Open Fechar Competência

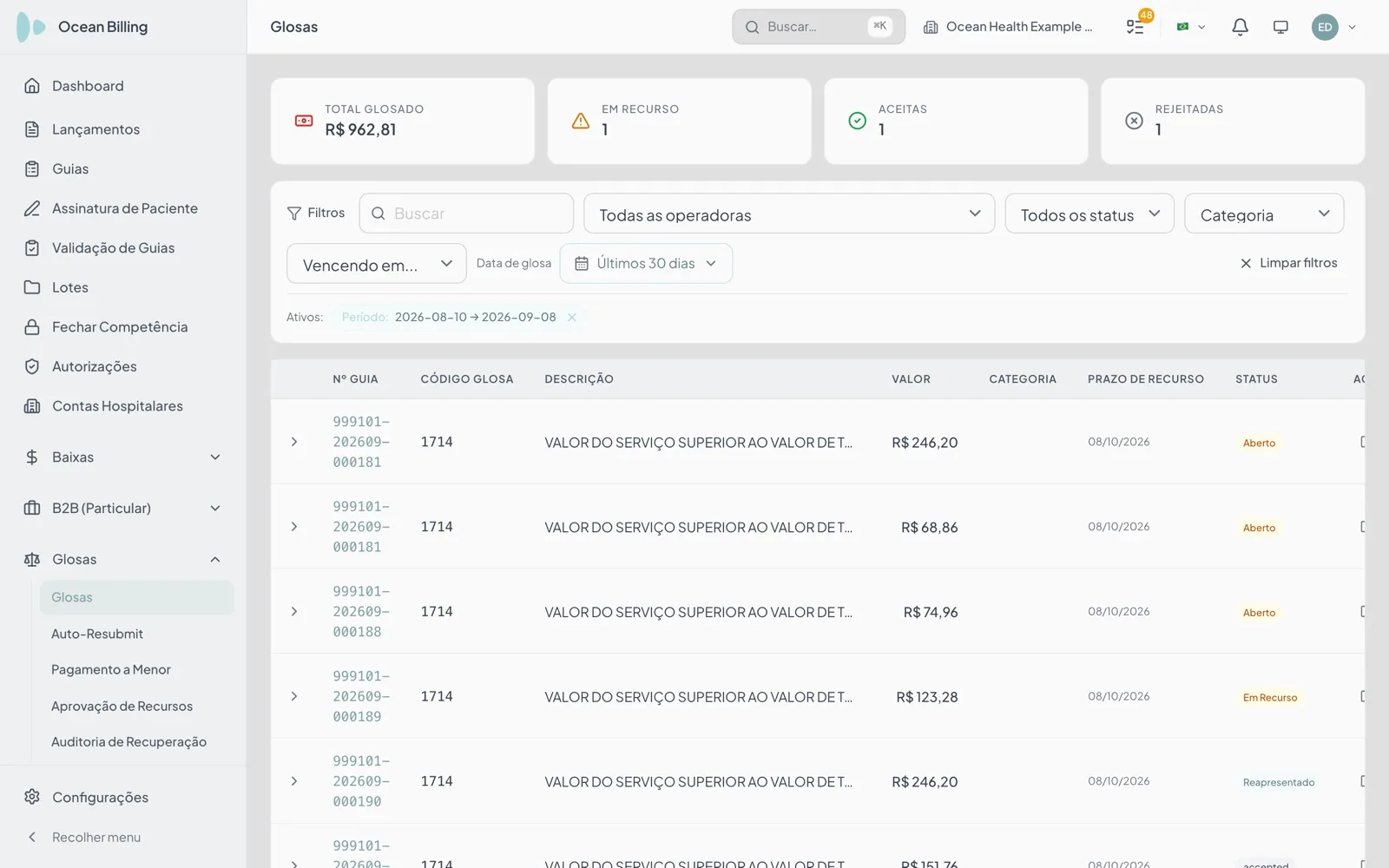pos(123,327)
